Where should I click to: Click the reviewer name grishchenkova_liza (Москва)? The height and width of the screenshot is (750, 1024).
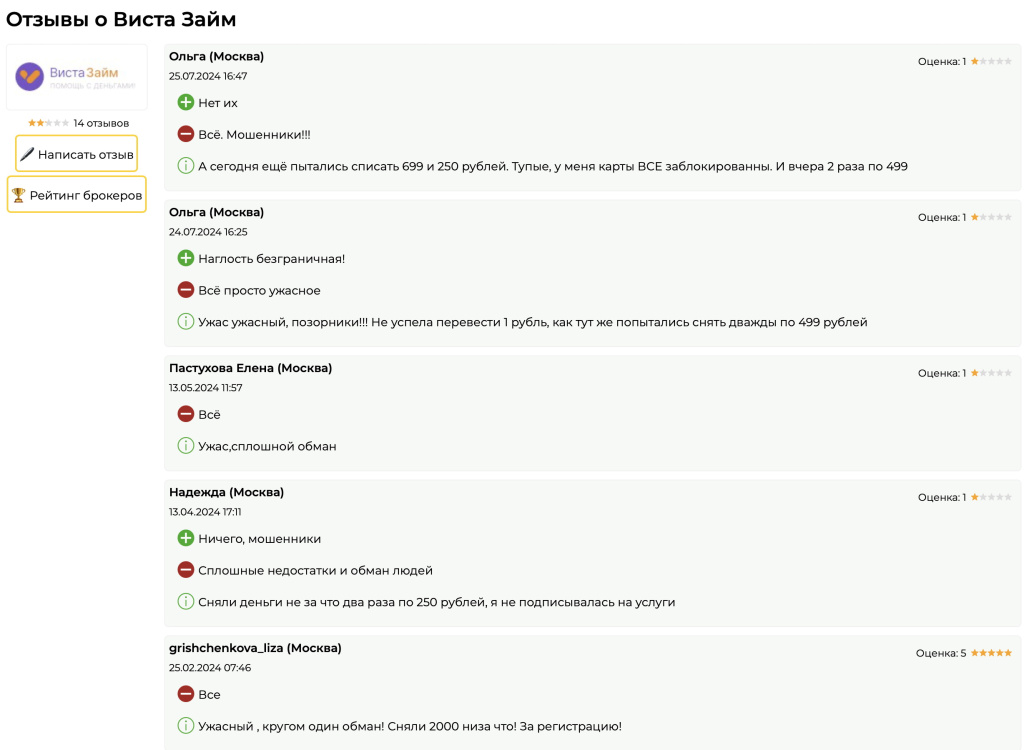(x=255, y=648)
